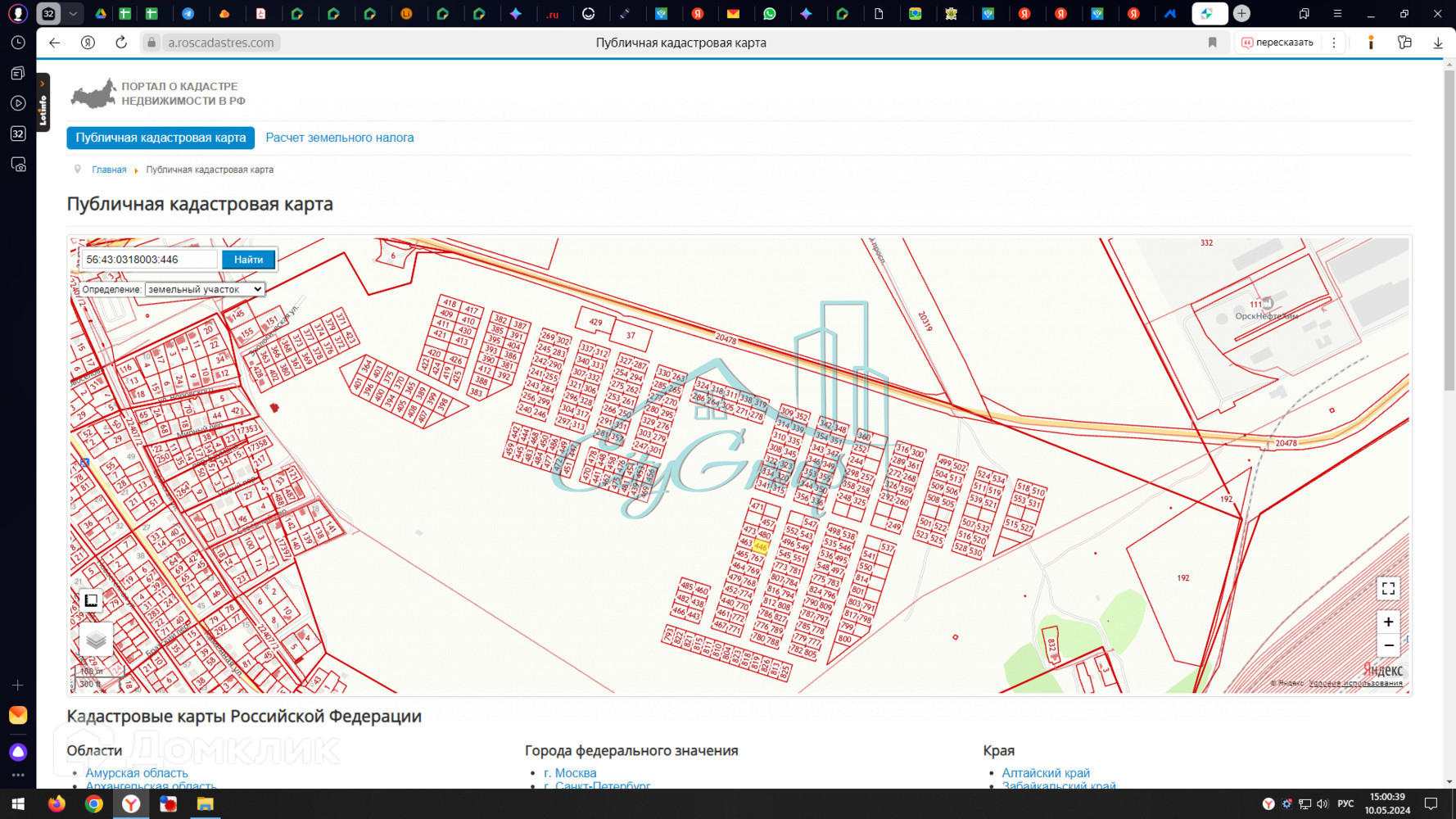1456x819 pixels.
Task: Click the page's vertical scrollbar
Action: tap(1449, 246)
